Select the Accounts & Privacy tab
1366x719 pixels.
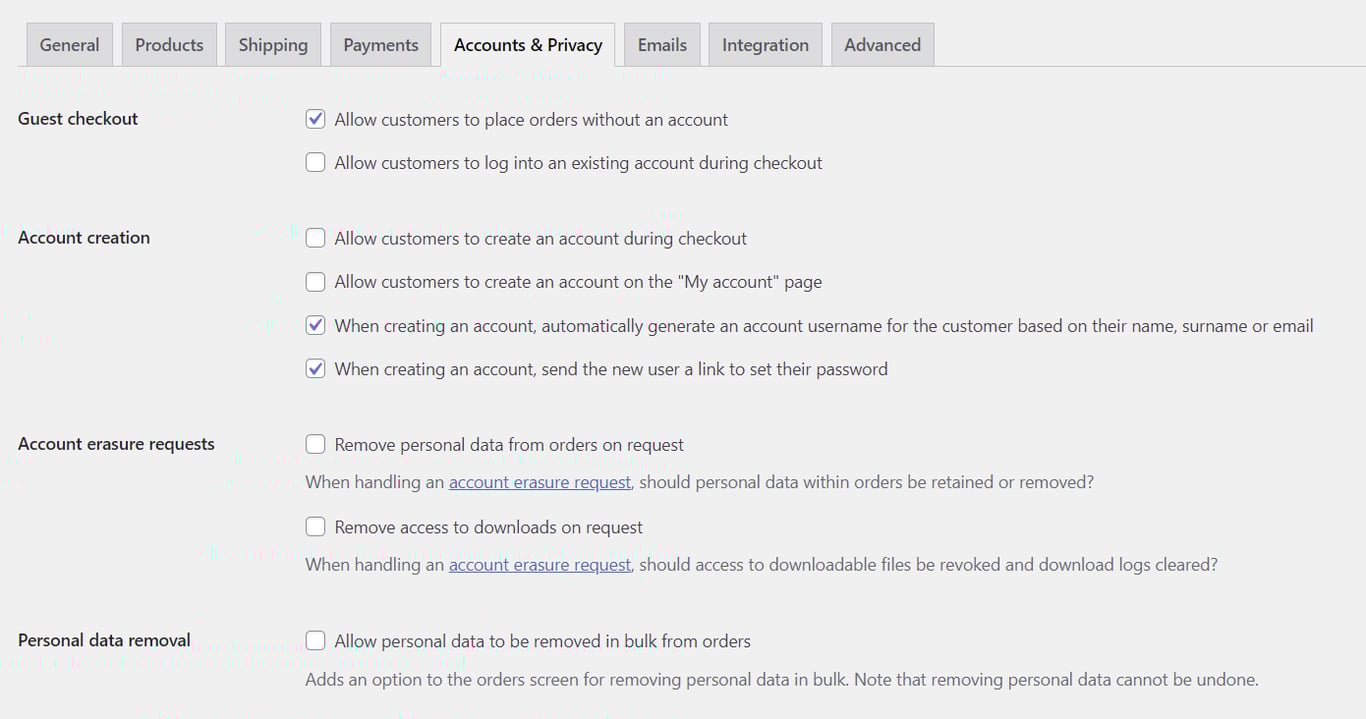tap(527, 44)
